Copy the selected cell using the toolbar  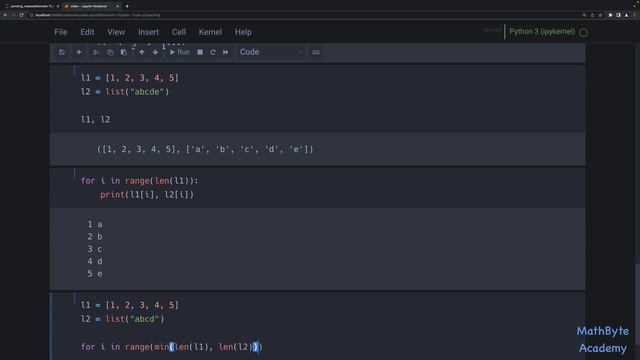[110, 52]
